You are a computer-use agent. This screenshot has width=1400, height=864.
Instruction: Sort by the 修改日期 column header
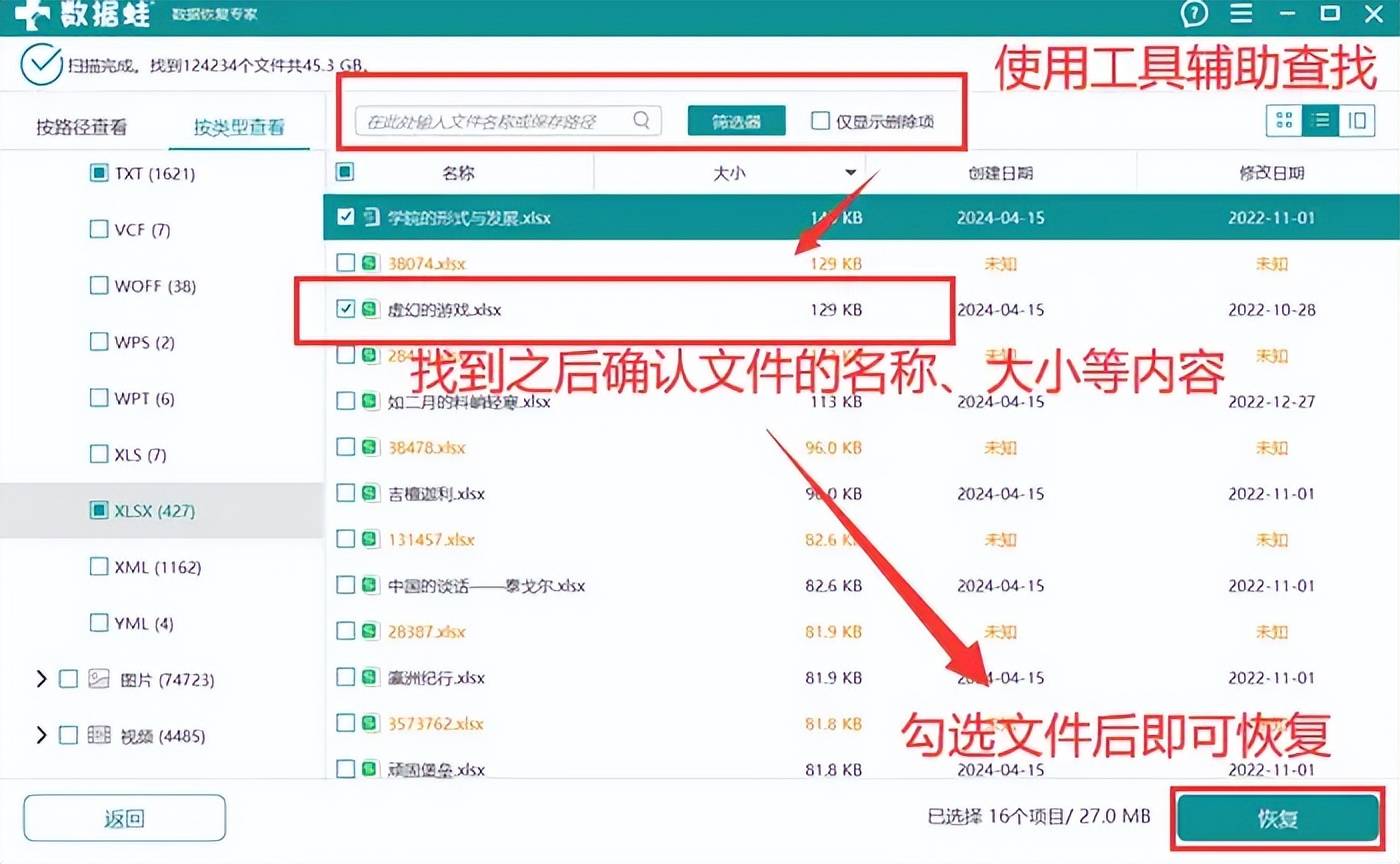pyautogui.click(x=1271, y=173)
